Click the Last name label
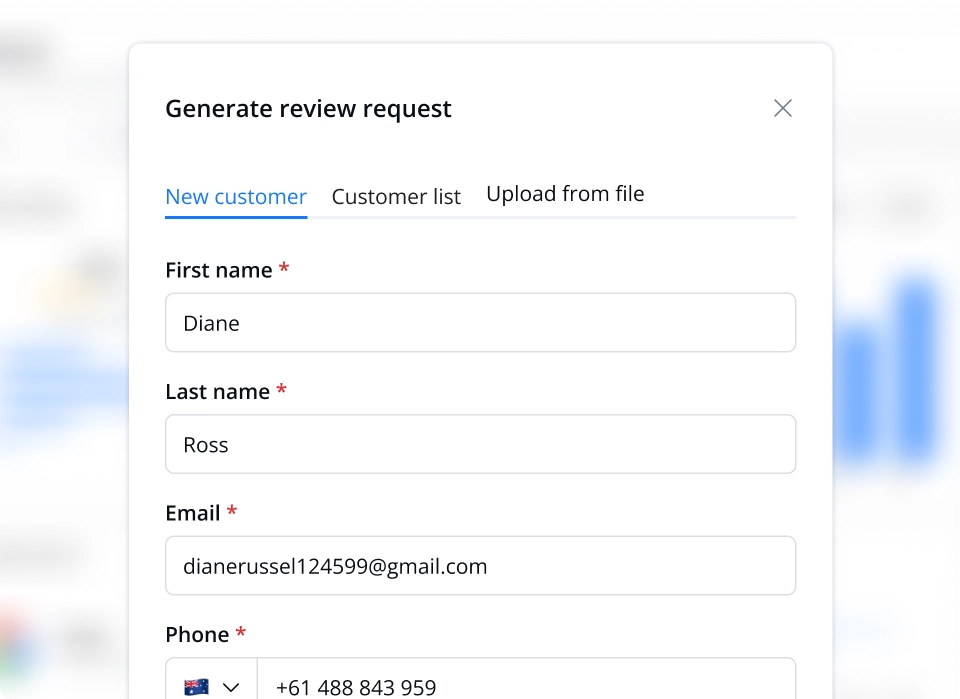This screenshot has width=960, height=699. 217,391
